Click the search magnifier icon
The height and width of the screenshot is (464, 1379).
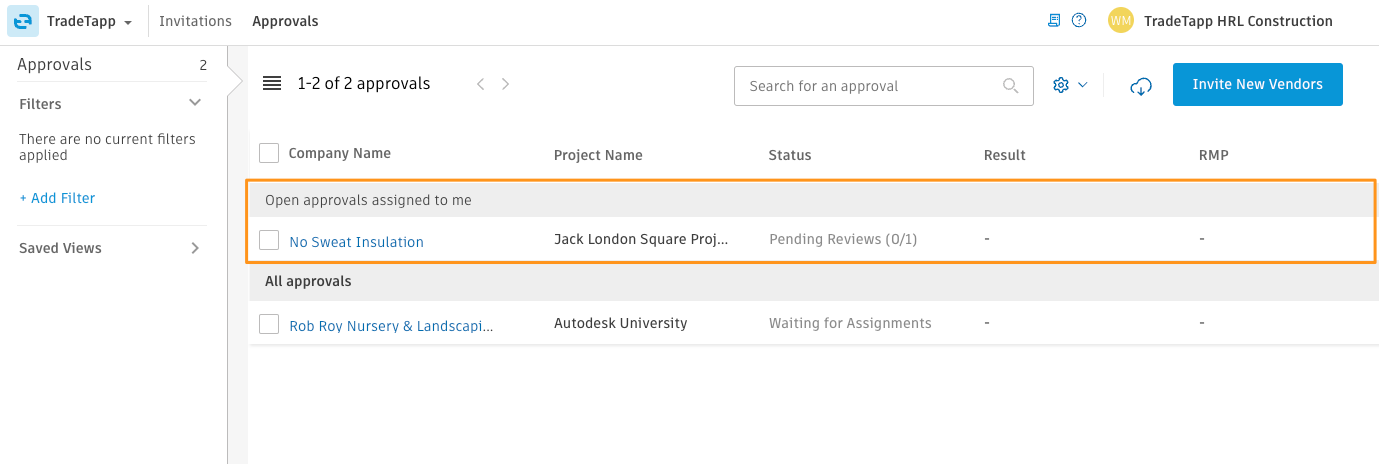[1011, 86]
